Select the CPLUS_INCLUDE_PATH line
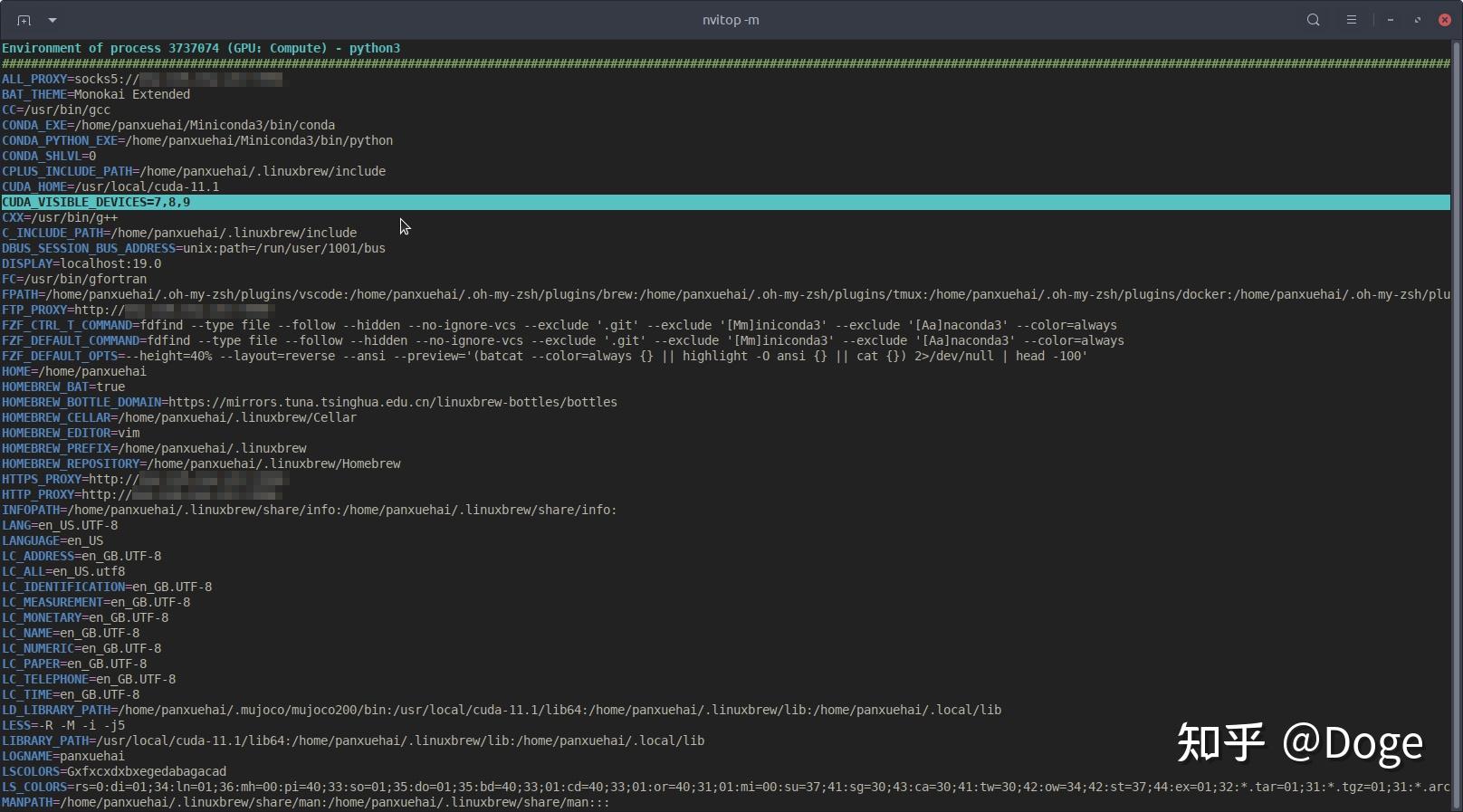Image resolution: width=1463 pixels, height=812 pixels. coord(194,171)
